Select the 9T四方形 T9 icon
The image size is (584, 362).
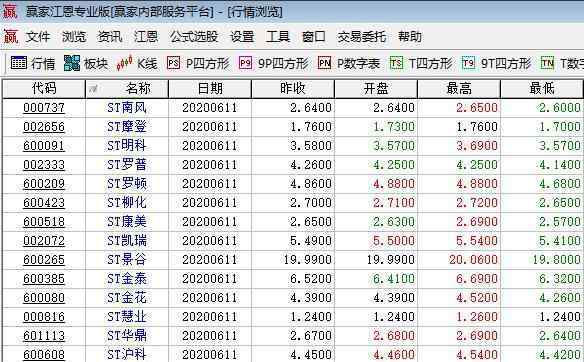tap(468, 63)
